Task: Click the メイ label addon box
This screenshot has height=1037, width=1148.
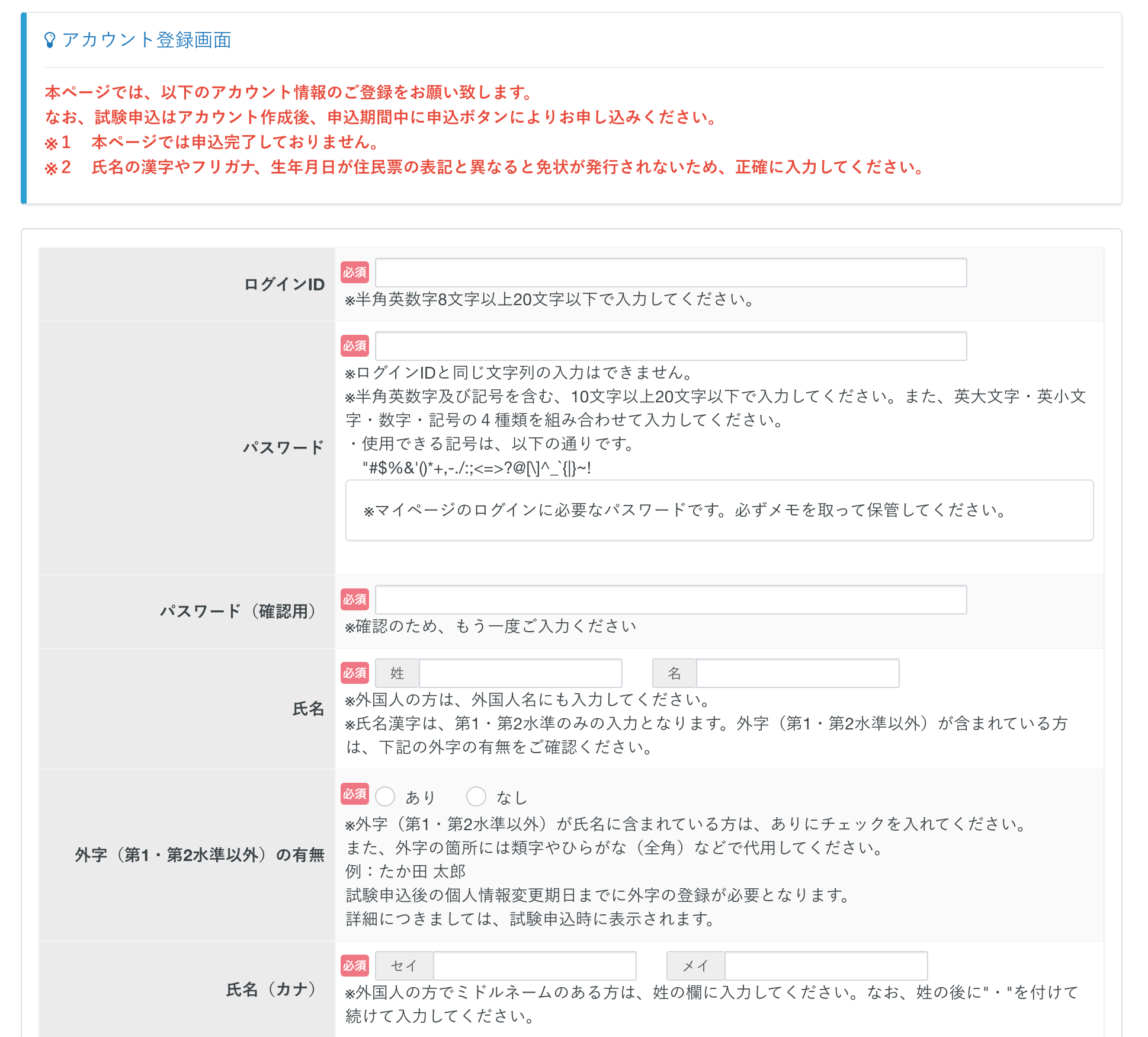Action: pos(695,966)
